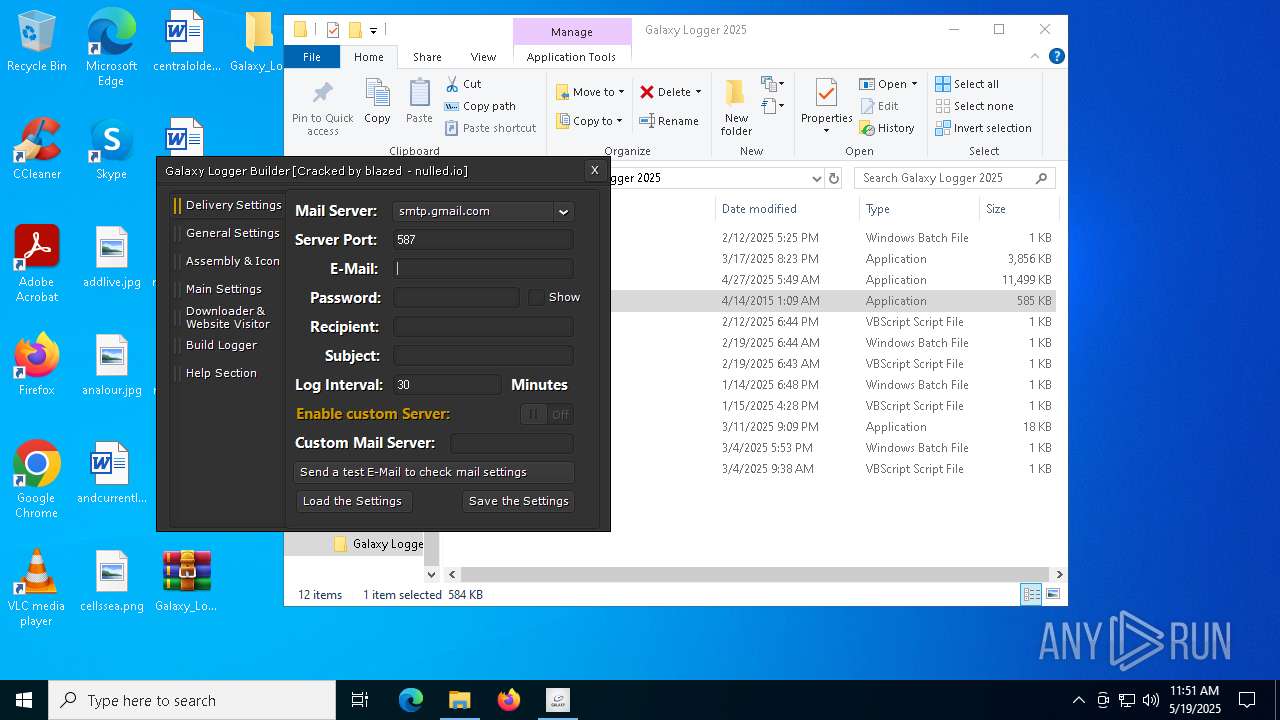This screenshot has width=1280, height=720.
Task: Open the Application Tools tab
Action: [571, 57]
